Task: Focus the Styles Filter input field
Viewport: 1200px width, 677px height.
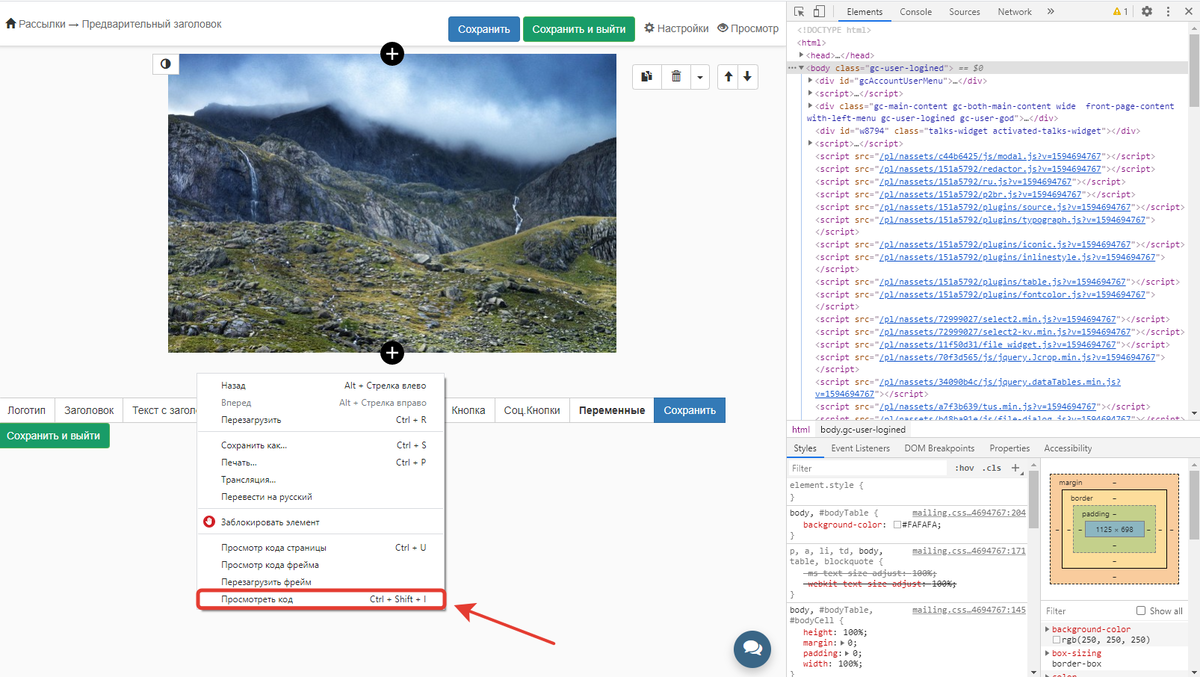Action: (x=868, y=468)
